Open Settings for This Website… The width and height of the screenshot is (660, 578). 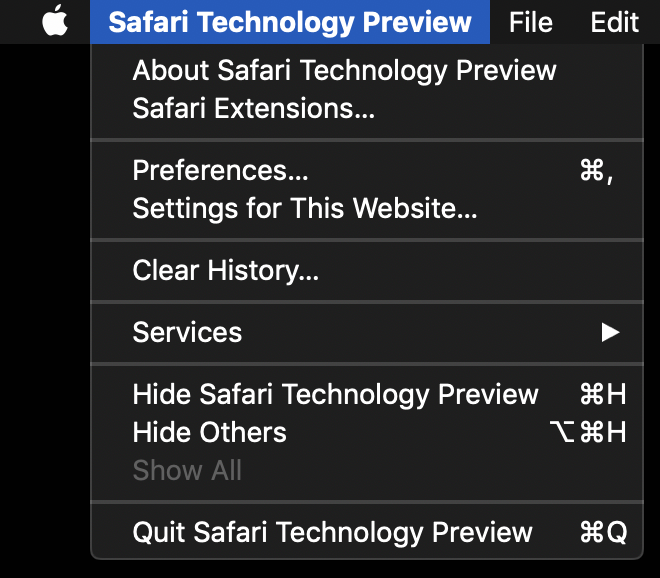coord(367,208)
